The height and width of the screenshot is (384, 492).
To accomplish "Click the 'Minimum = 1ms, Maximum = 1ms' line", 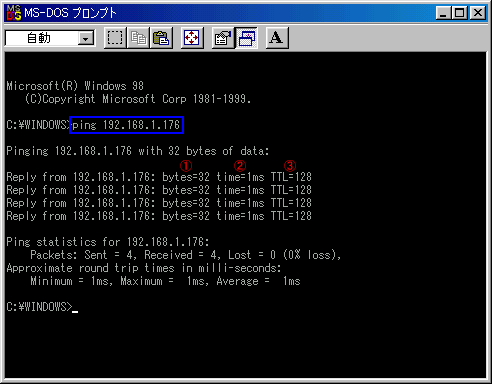I will [x=165, y=281].
